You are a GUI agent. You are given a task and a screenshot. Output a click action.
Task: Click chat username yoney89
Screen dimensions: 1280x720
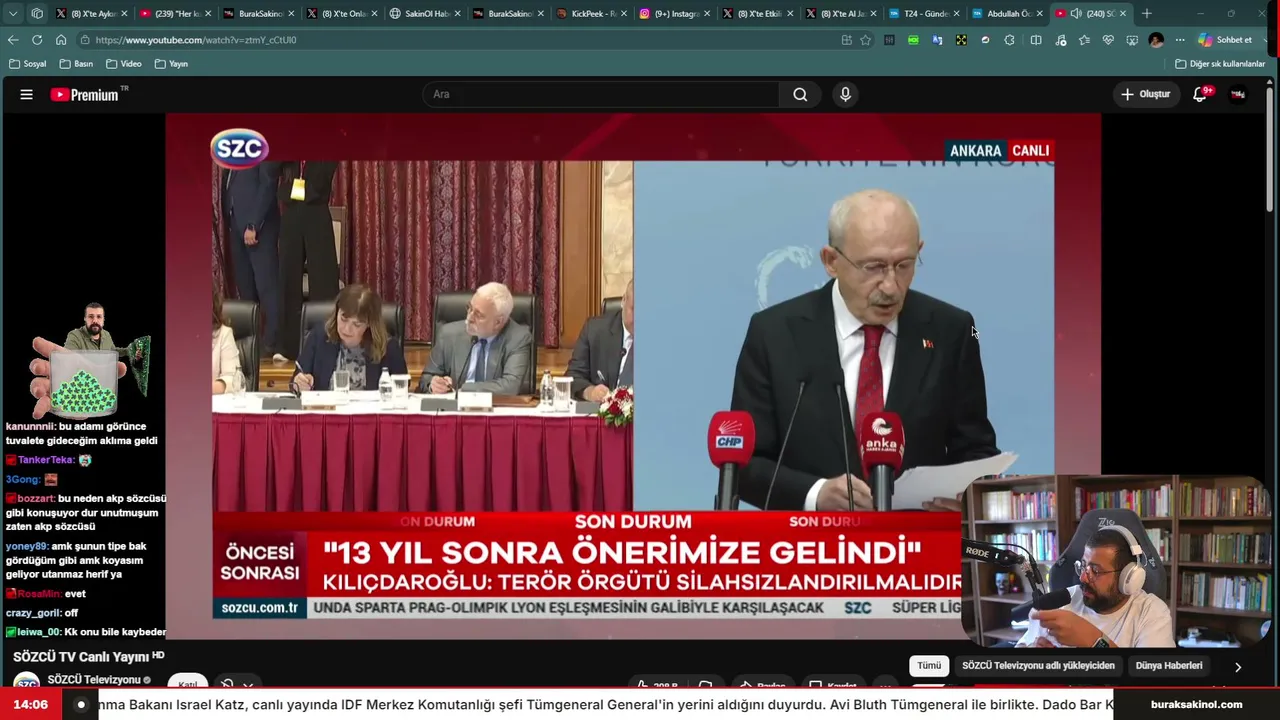[x=26, y=546]
